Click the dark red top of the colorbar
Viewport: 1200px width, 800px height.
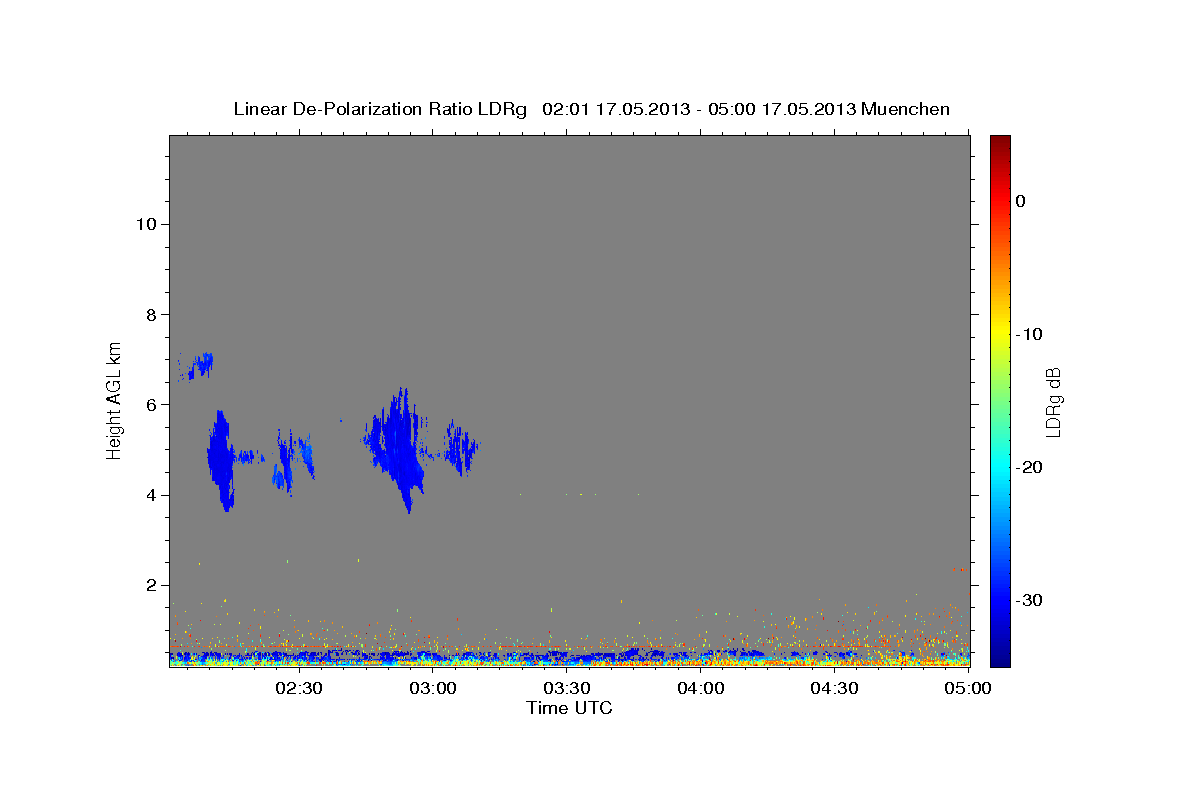[x=1000, y=142]
